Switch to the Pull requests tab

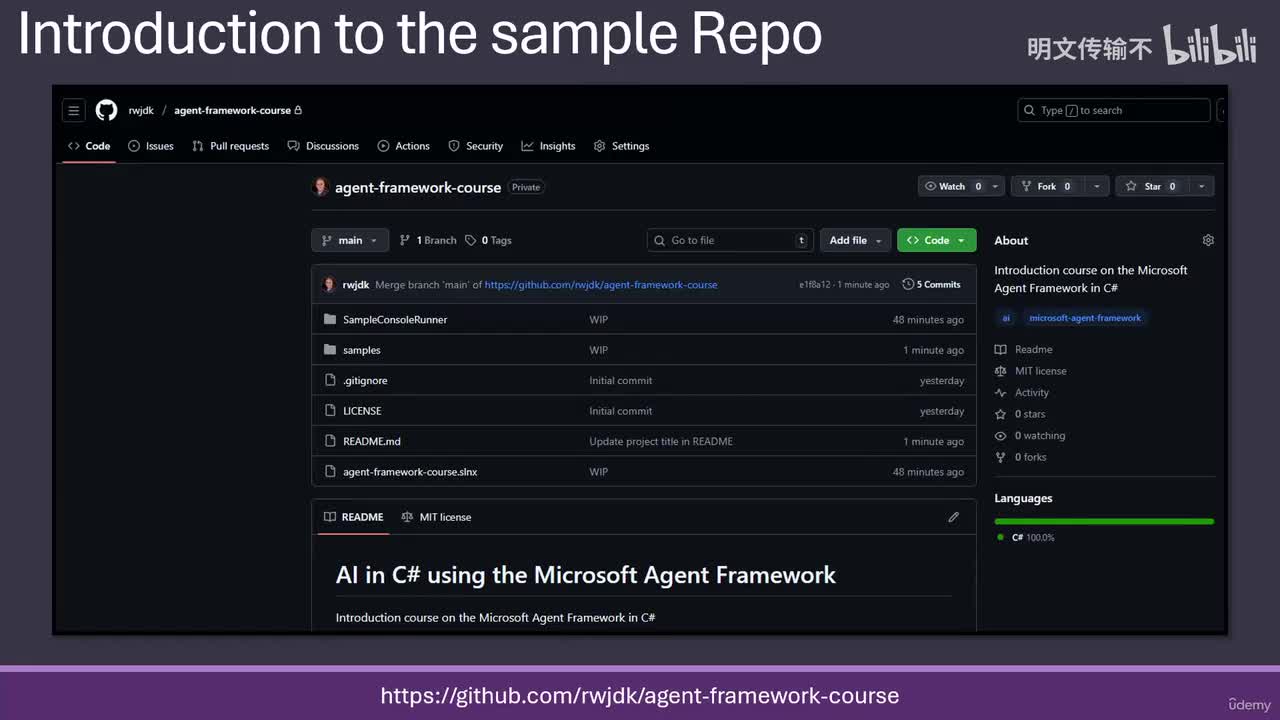(x=230, y=146)
